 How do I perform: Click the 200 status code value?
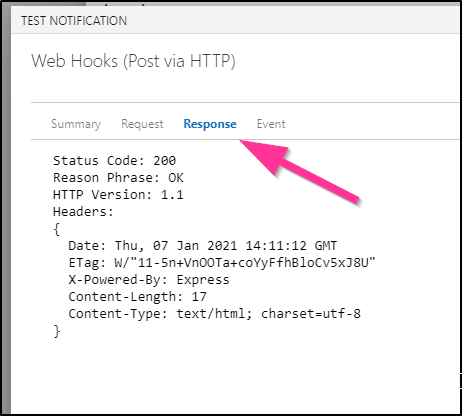click(165, 161)
